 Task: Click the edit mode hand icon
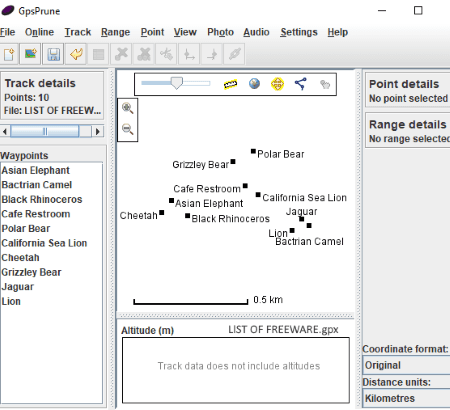coord(325,84)
